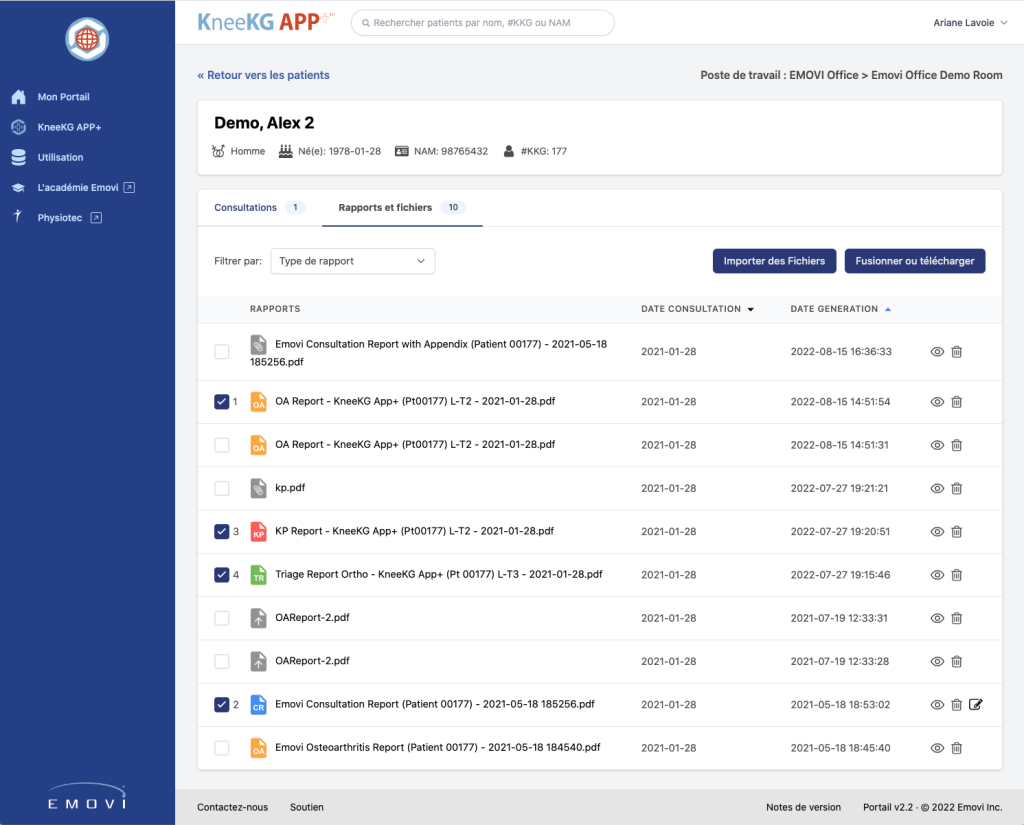Check the Consultation Report with Appendix checkbox
1024x825 pixels.
coord(222,351)
